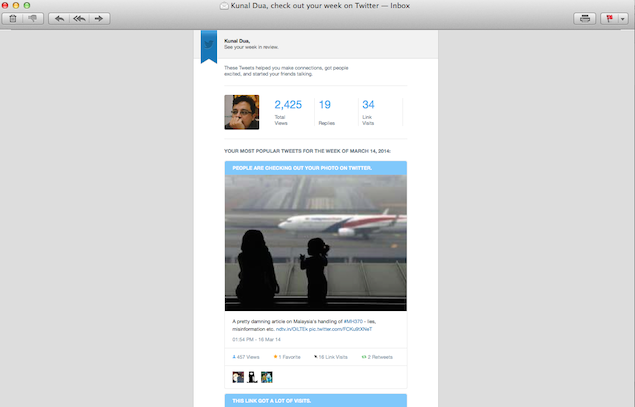Close the mail window with the red button
635x407 pixels.
point(5,5)
